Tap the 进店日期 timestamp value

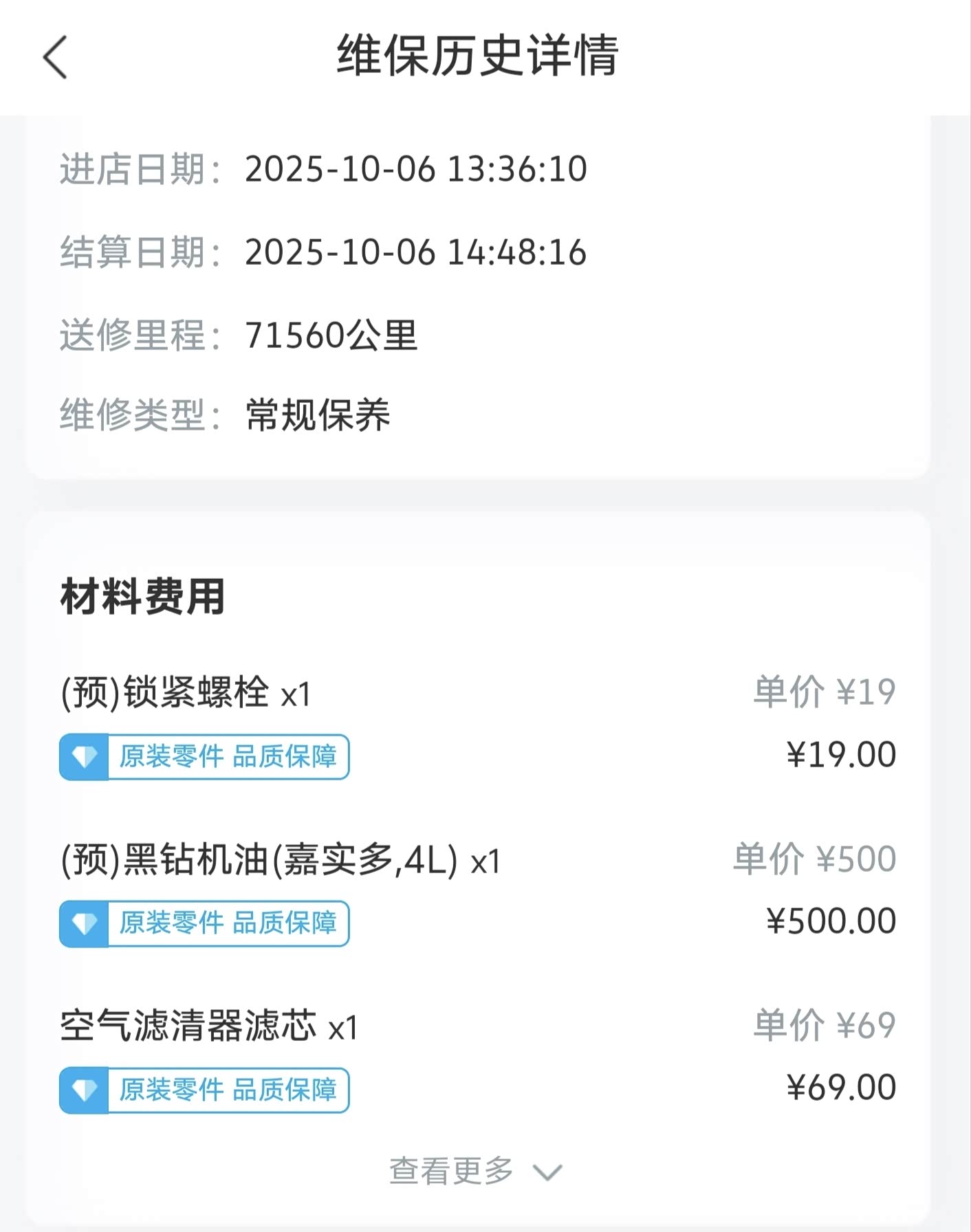[x=415, y=169]
